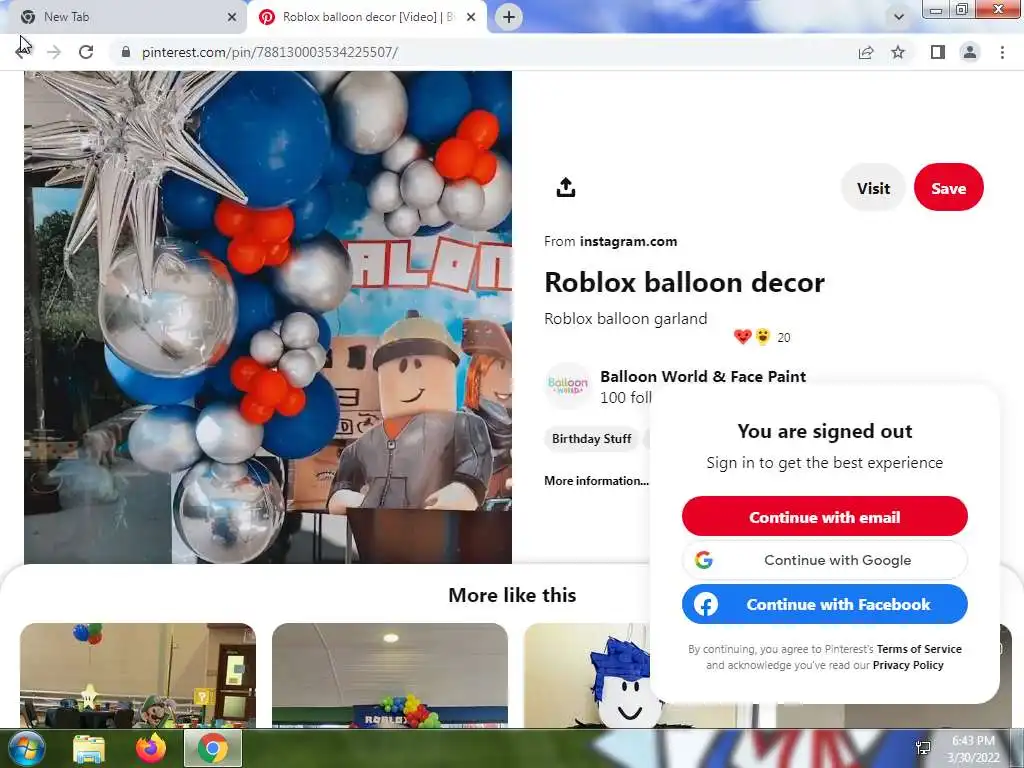
Task: Click Continue with Google
Action: [825, 560]
